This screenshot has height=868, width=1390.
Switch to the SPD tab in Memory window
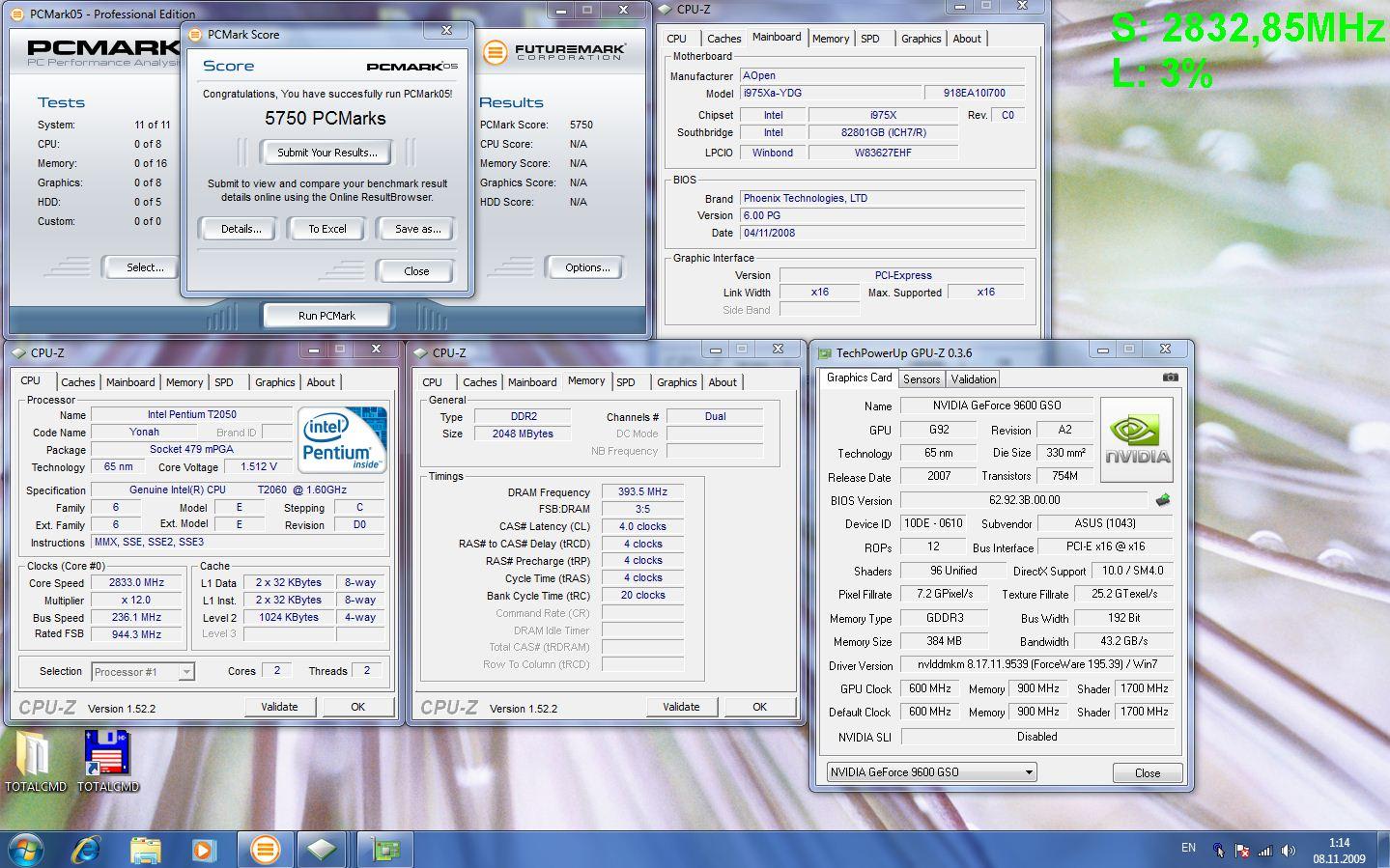click(626, 382)
